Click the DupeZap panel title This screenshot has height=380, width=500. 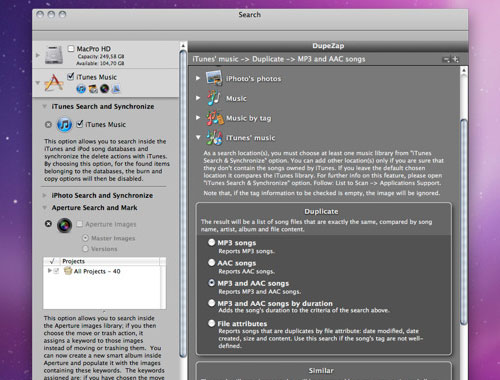tap(328, 46)
